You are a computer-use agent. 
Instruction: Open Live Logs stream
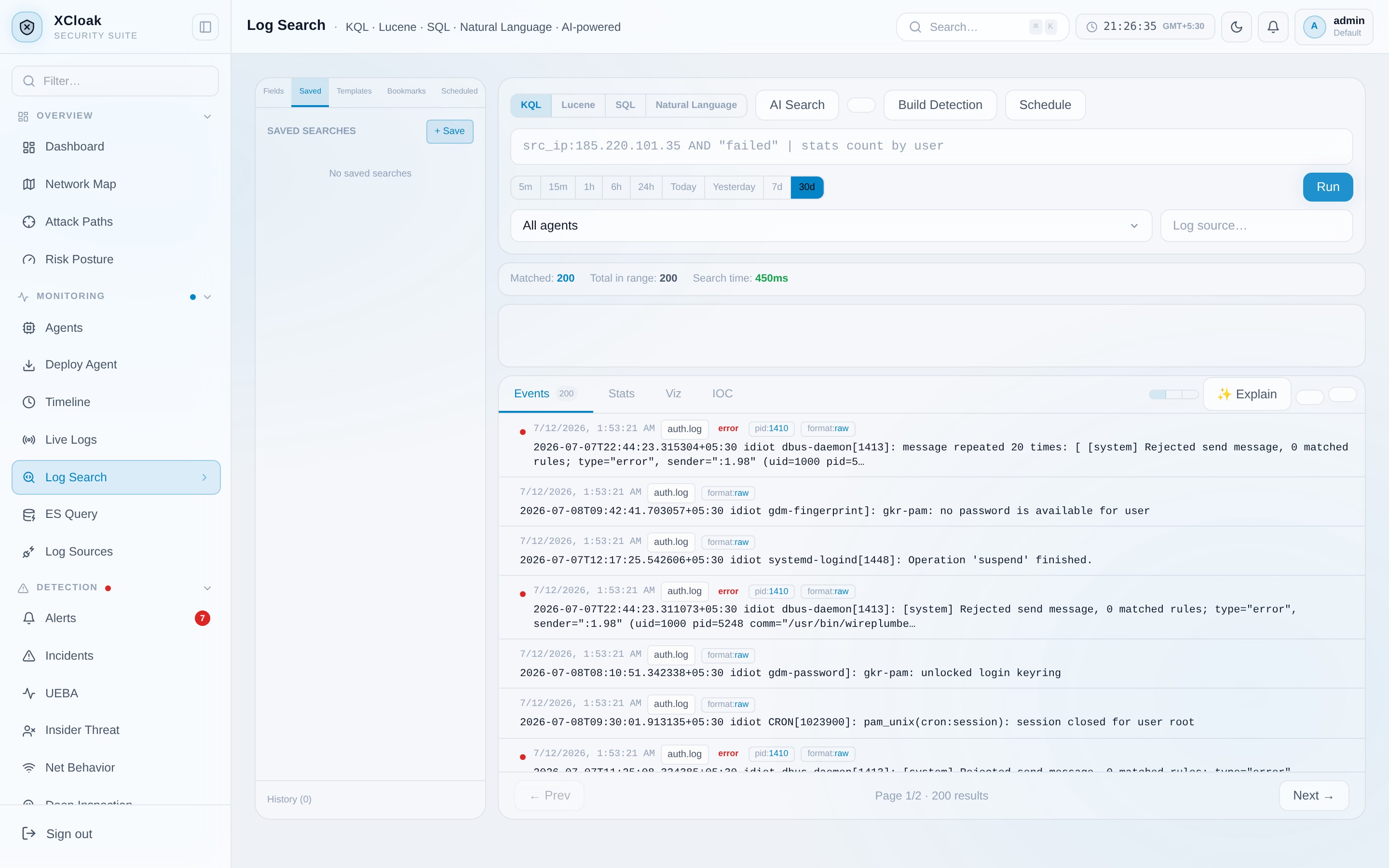115,440
